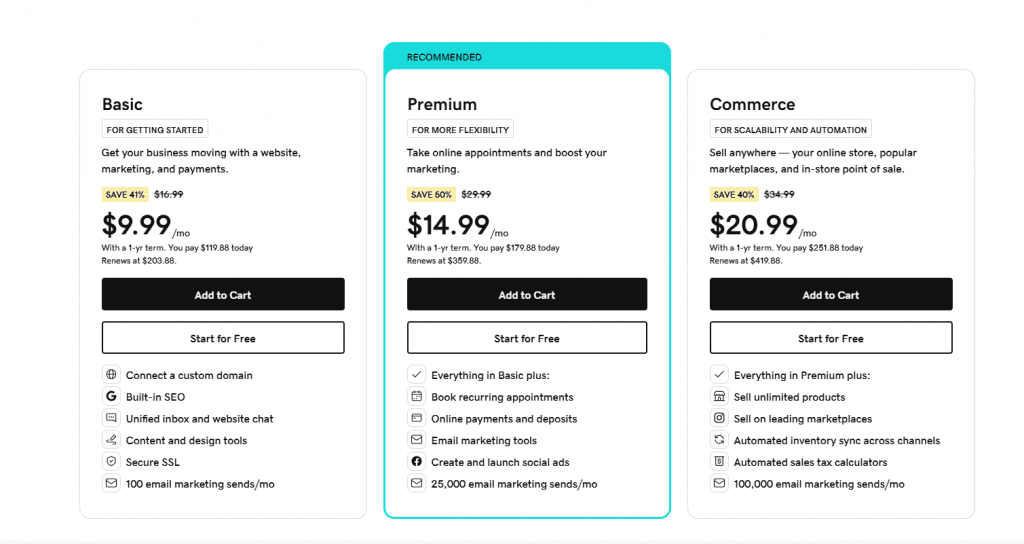Click the sync icon for Automated inventory sync
Screen dimensions: 1024x544
719,440
